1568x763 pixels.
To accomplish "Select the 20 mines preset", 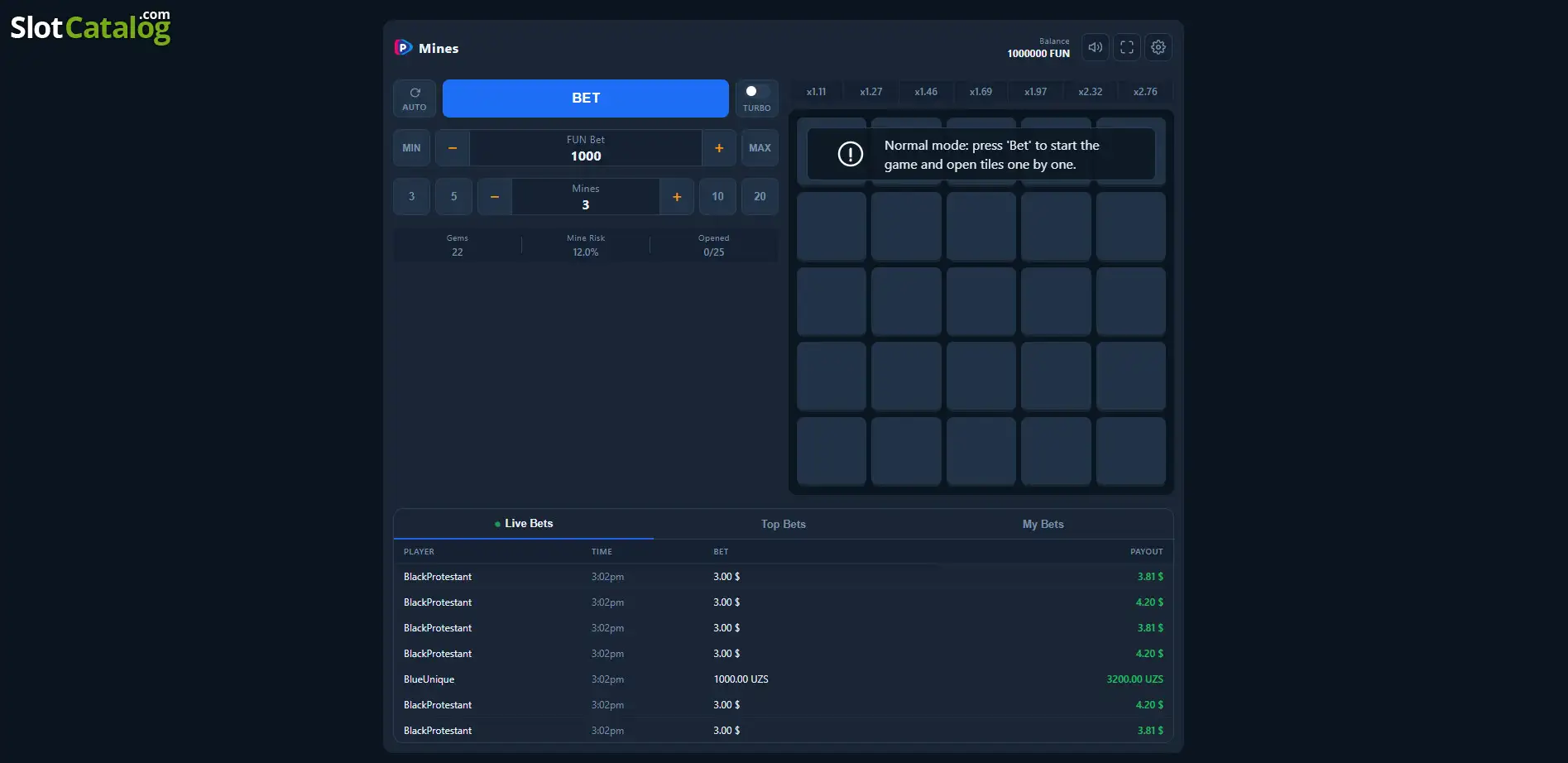I will click(760, 197).
